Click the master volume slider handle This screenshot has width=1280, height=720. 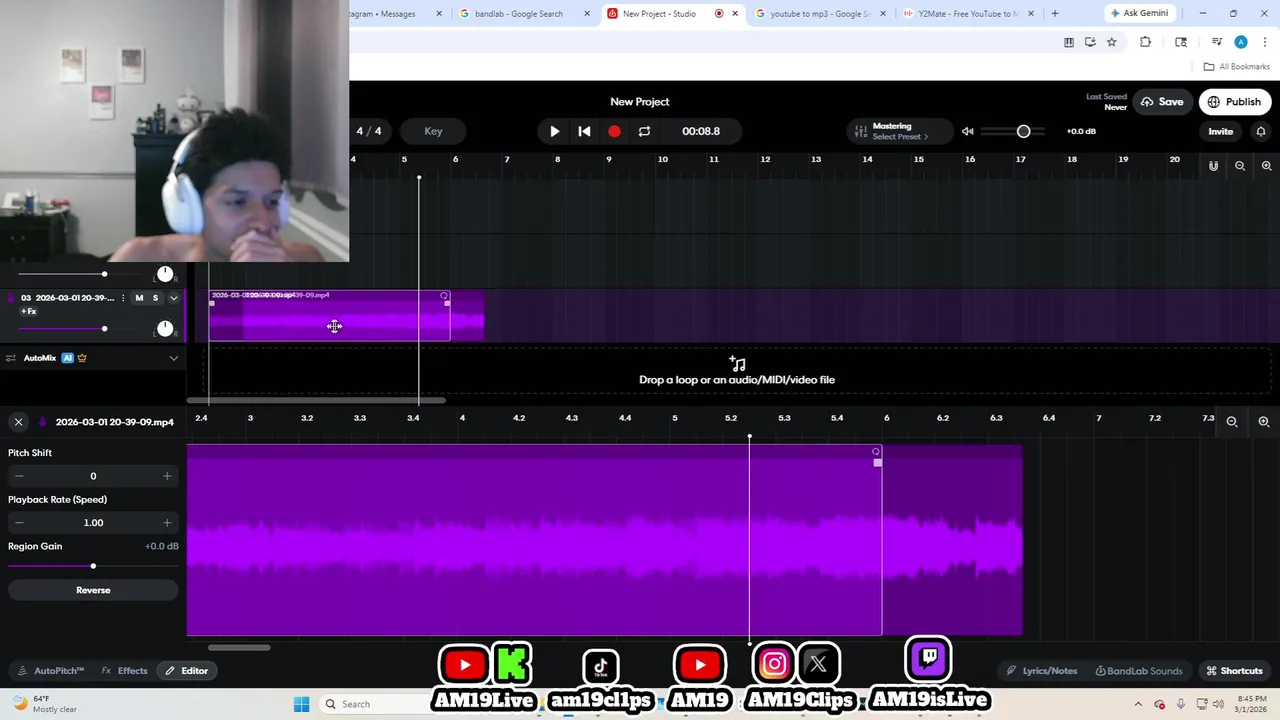pyautogui.click(x=1023, y=131)
